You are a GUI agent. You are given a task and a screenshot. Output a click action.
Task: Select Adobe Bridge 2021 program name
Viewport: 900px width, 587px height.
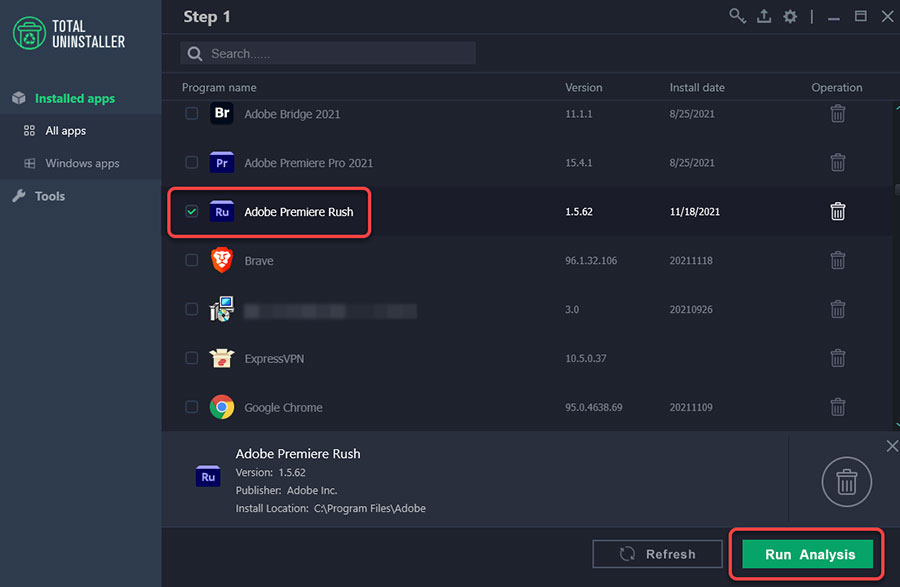tap(292, 114)
